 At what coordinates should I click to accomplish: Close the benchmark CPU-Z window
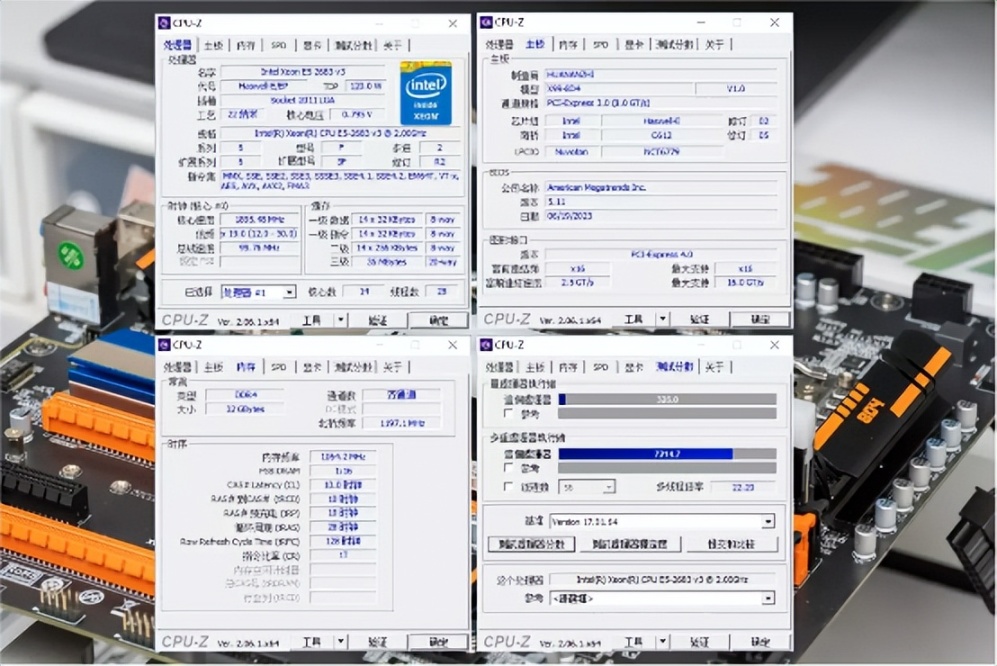click(x=774, y=345)
